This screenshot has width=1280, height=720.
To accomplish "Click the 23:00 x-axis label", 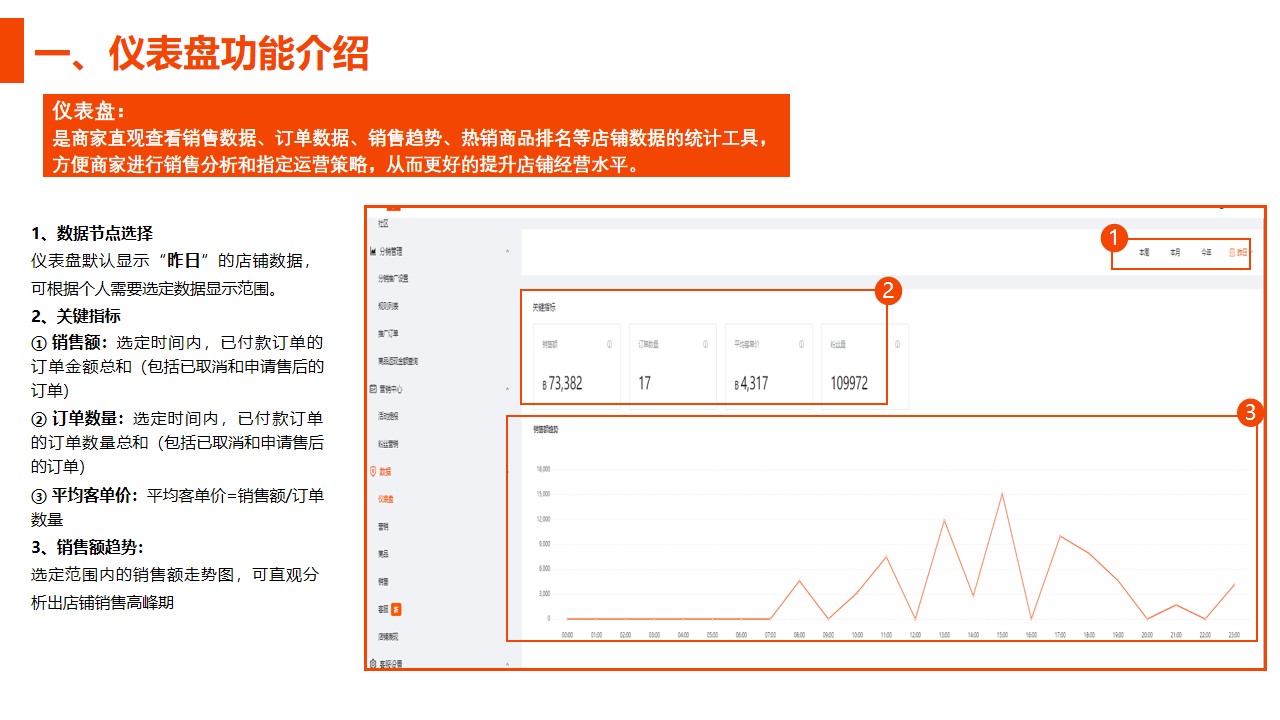I will click(x=1234, y=635).
